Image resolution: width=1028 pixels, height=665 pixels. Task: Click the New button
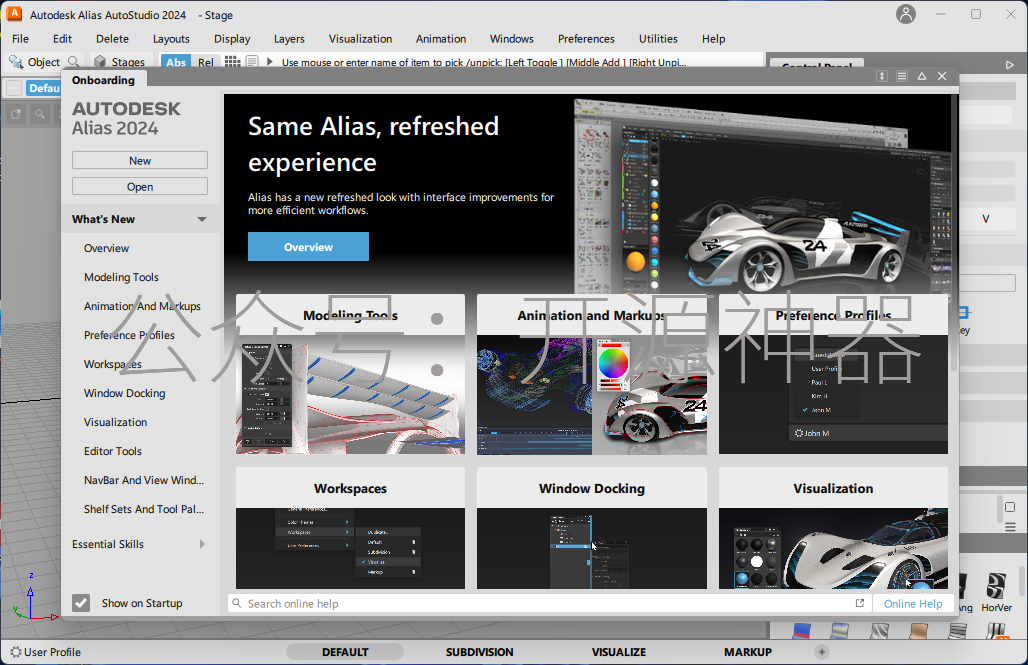tap(140, 161)
